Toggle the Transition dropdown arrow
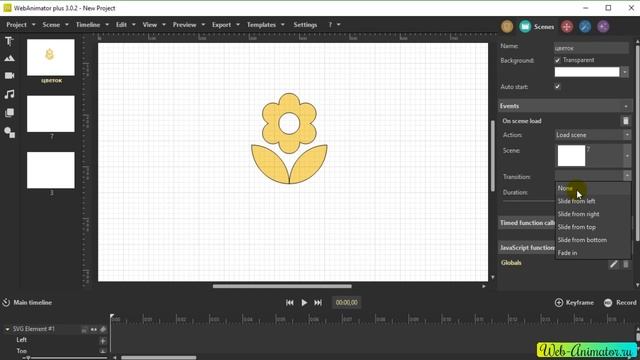Viewport: 640px width, 360px height. click(627, 176)
